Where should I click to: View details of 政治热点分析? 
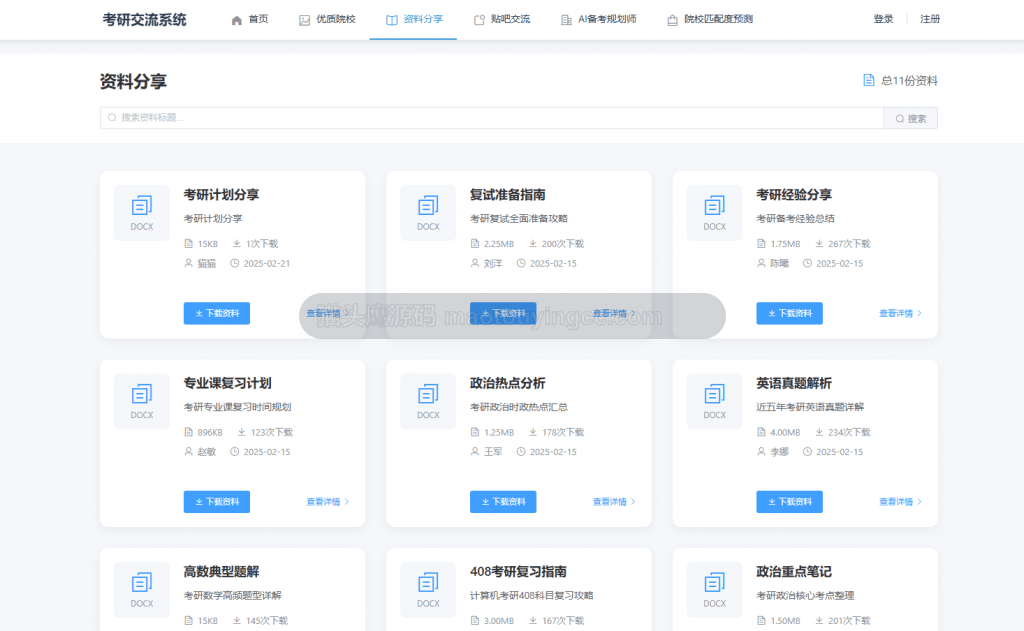[614, 502]
